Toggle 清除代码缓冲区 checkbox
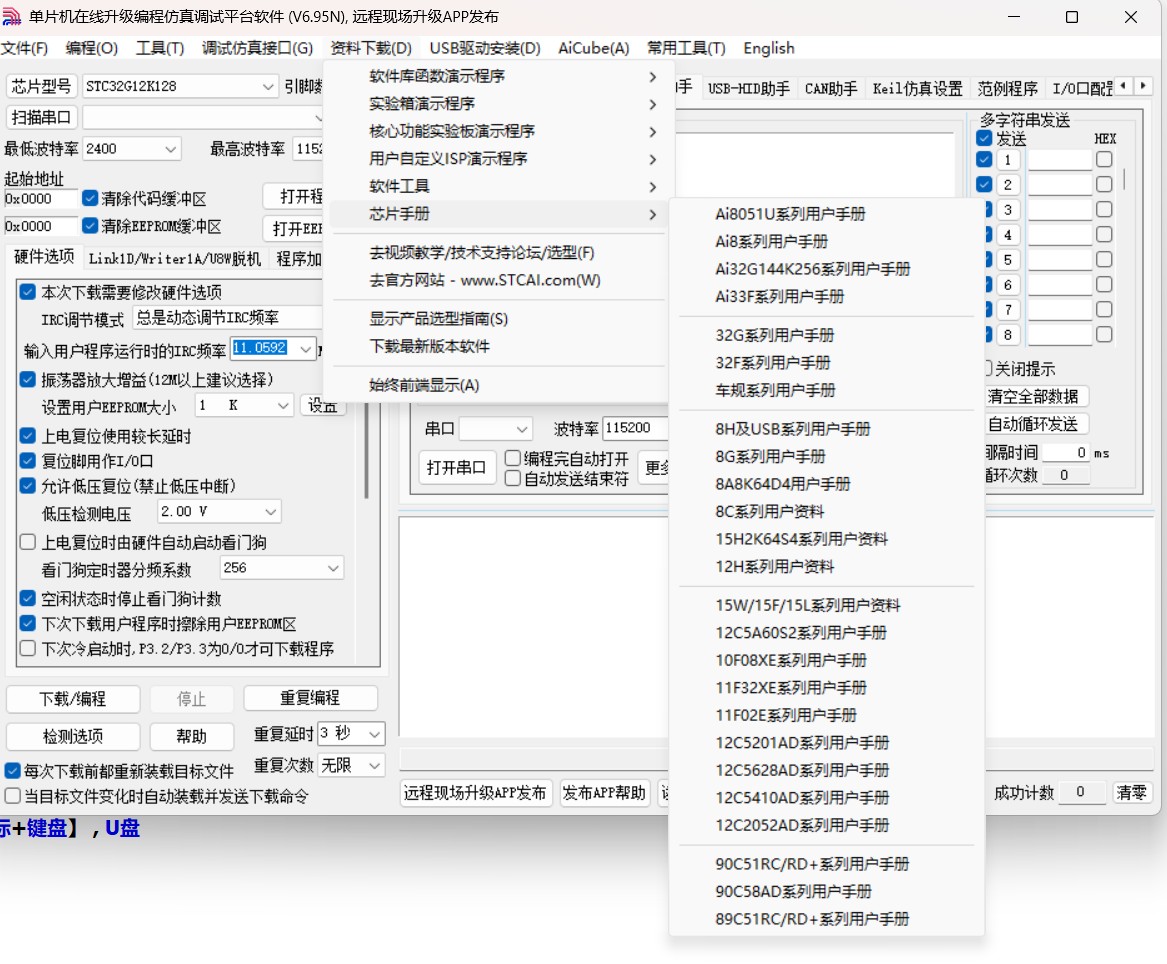1167x964 pixels. pos(90,198)
